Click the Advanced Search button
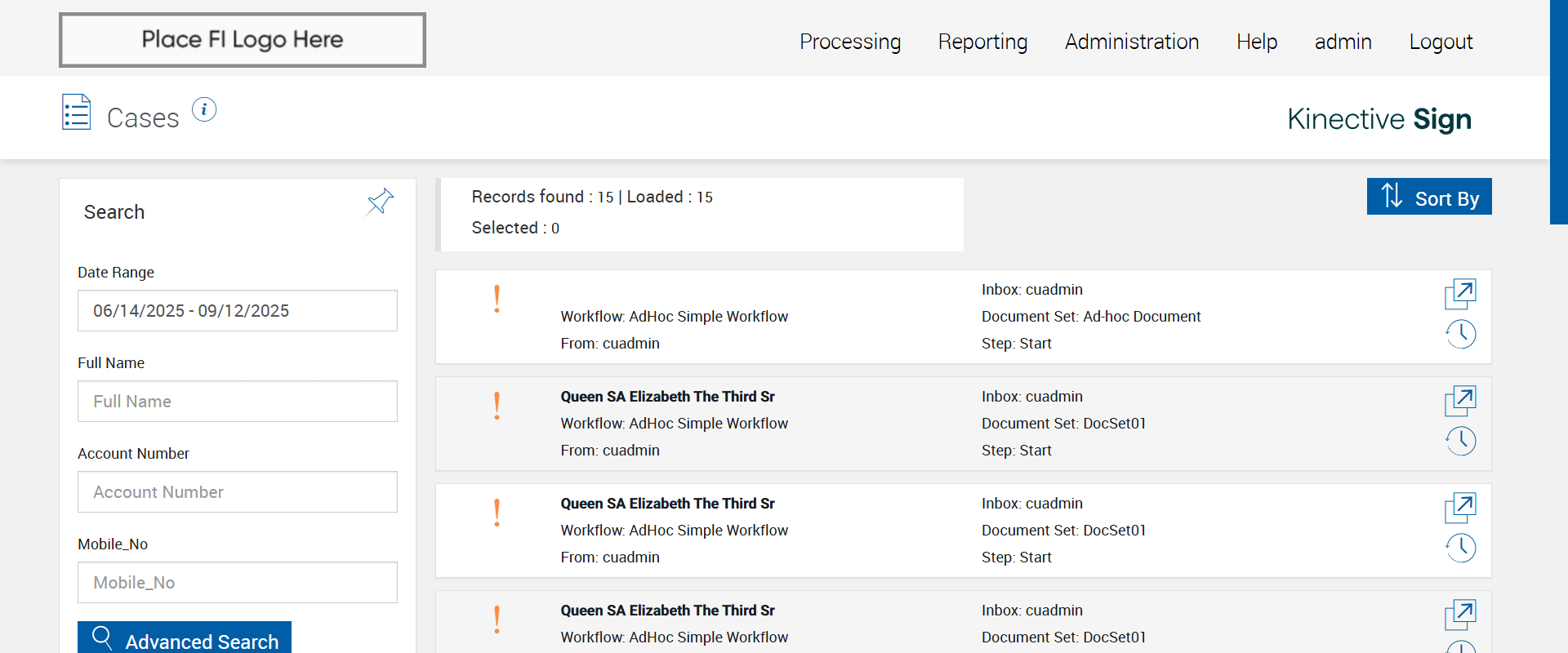This screenshot has width=1568, height=653. pyautogui.click(x=185, y=639)
